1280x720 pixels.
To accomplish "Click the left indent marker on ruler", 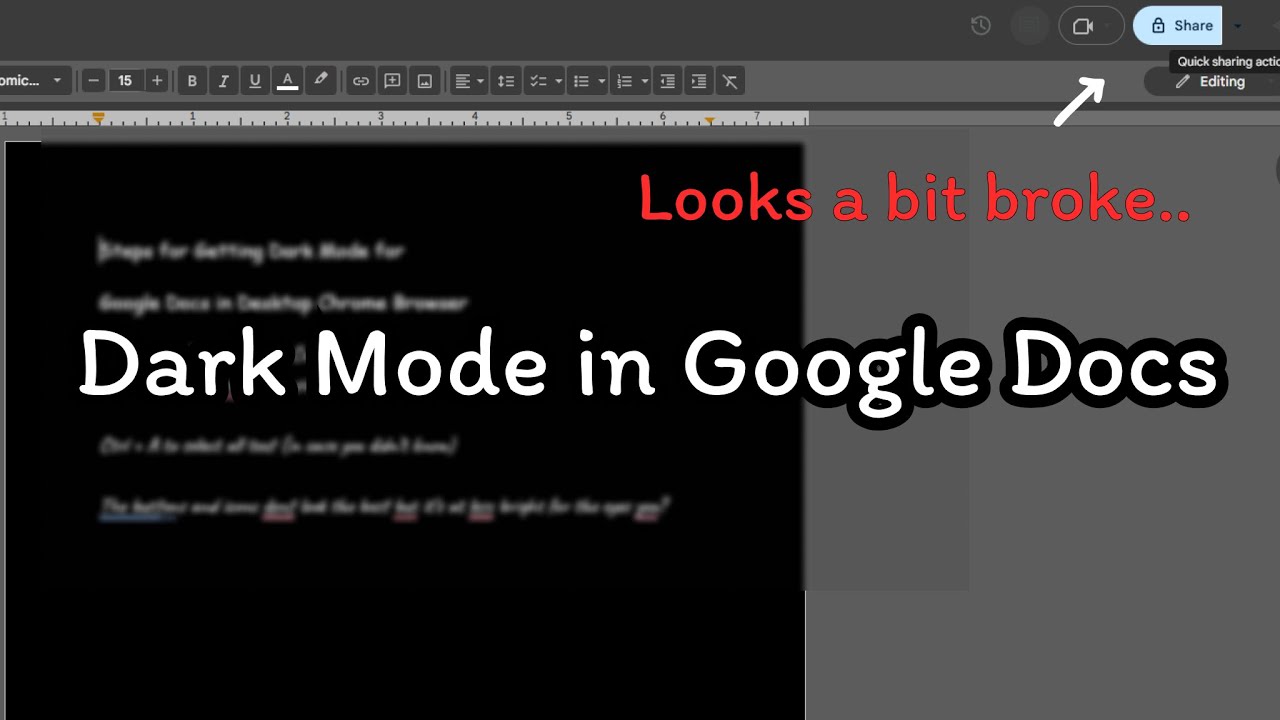I will pyautogui.click(x=98, y=118).
